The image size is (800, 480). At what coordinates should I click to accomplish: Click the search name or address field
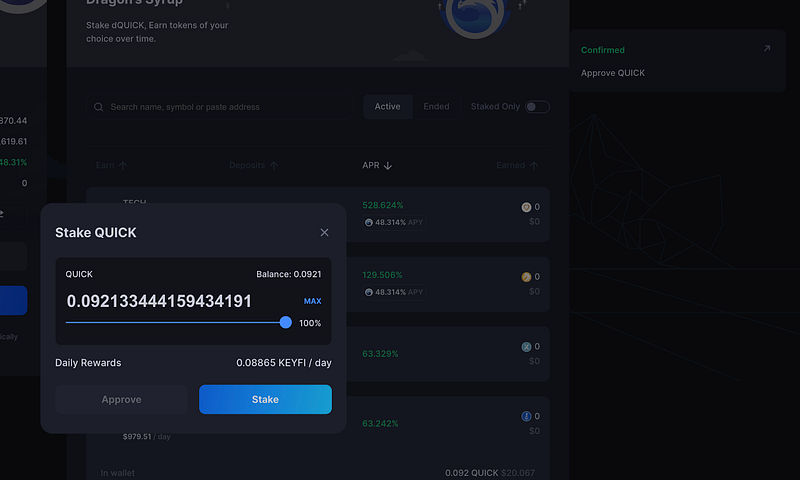click(x=220, y=107)
